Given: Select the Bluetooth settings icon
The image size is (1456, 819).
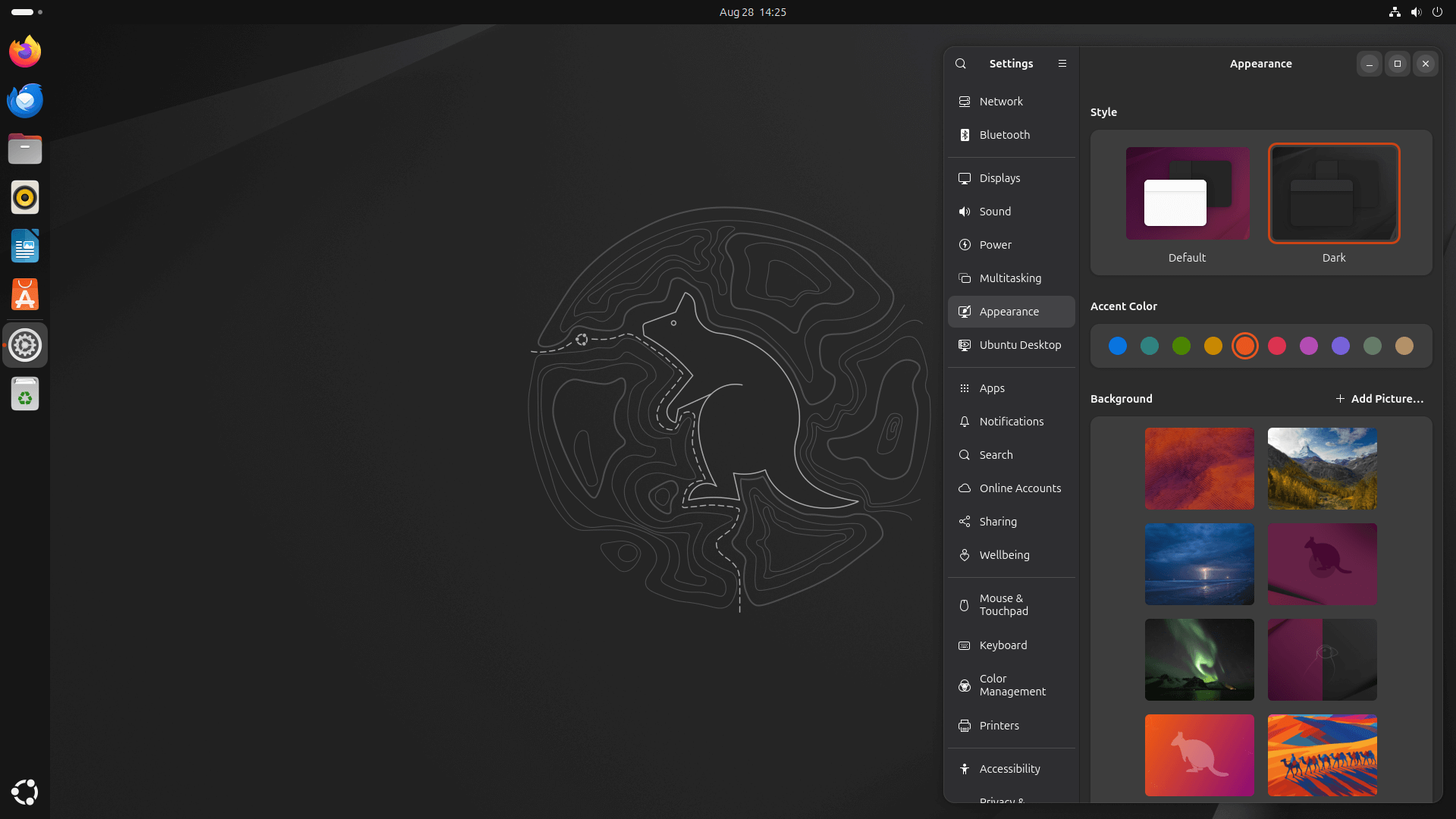Looking at the screenshot, I should tap(964, 135).
